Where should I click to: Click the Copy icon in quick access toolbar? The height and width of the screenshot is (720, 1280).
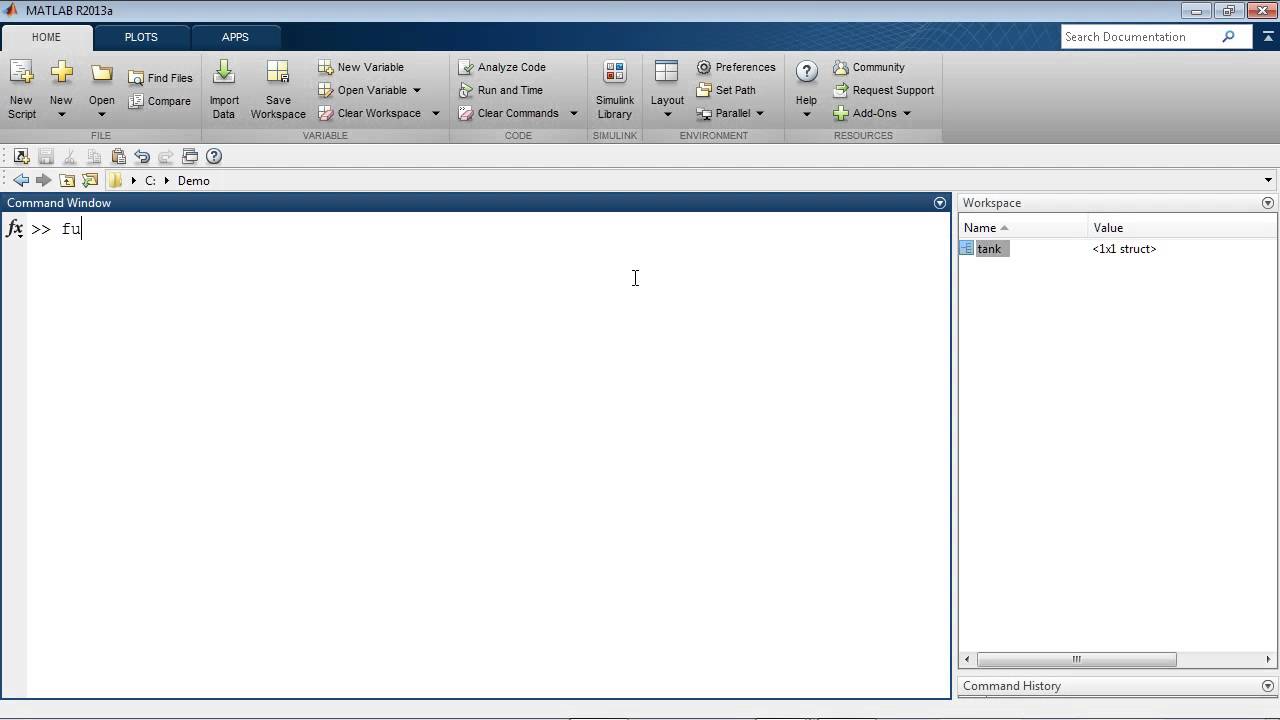(93, 156)
